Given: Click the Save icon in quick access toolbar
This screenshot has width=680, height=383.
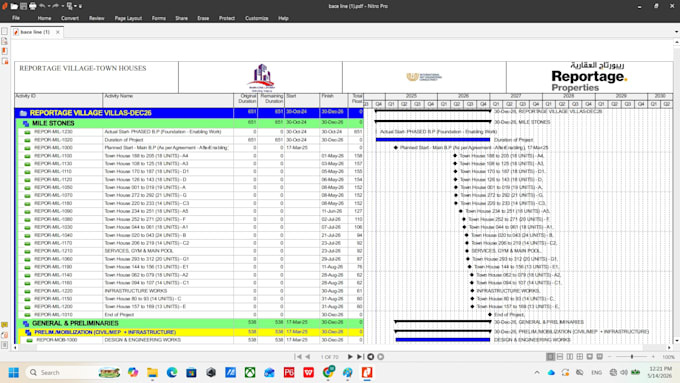Looking at the screenshot, I should click(23, 6).
